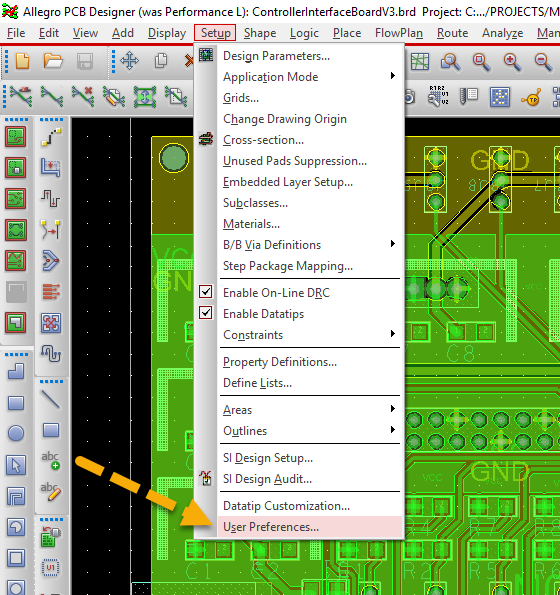Open the Analyze menu
The width and height of the screenshot is (560, 595).
tap(502, 33)
